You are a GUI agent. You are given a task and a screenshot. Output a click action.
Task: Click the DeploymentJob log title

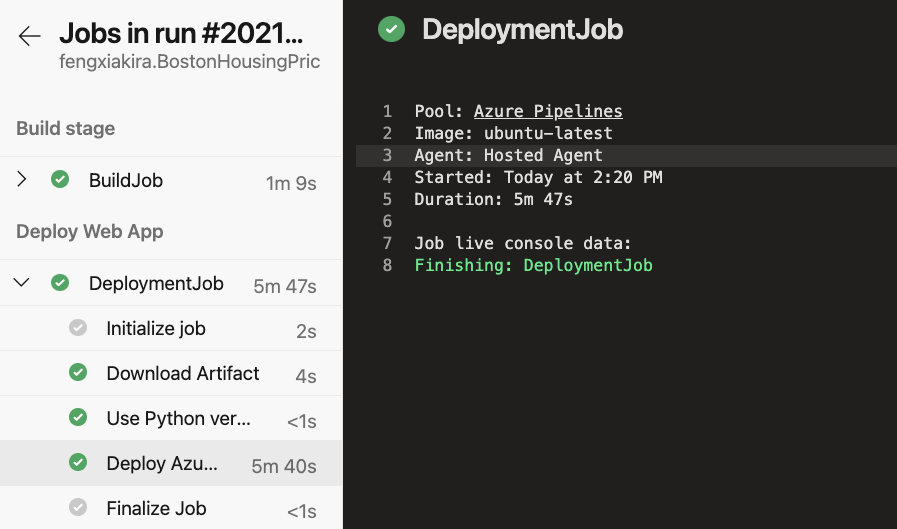tap(522, 30)
